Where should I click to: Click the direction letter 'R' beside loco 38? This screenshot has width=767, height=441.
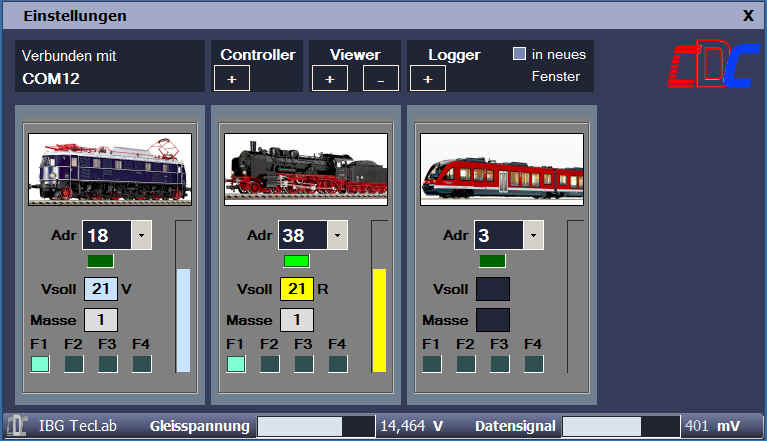(x=323, y=289)
